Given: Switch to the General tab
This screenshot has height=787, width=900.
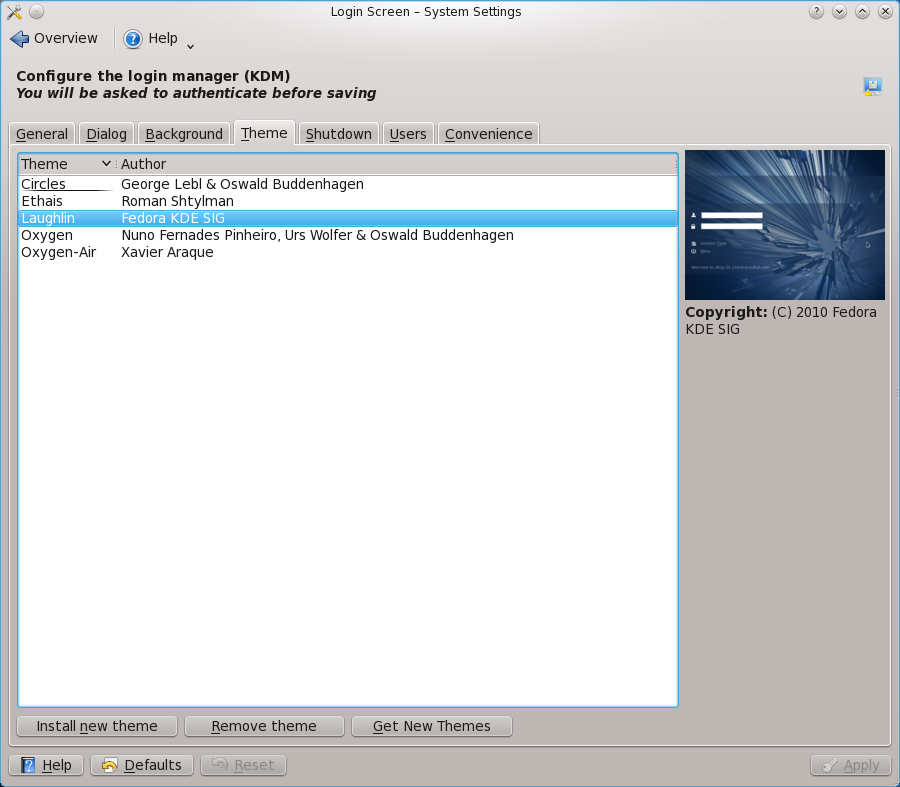Looking at the screenshot, I should coord(42,134).
